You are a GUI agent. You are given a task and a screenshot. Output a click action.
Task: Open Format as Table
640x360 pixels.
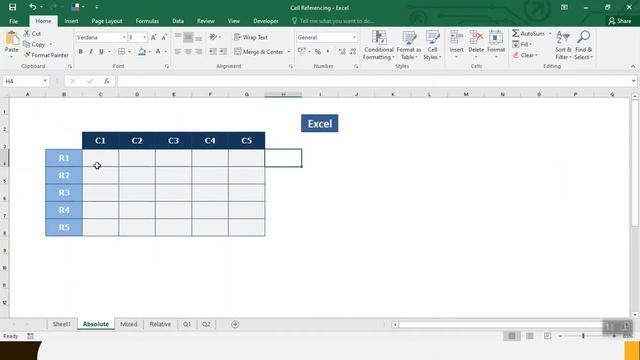click(x=409, y=45)
